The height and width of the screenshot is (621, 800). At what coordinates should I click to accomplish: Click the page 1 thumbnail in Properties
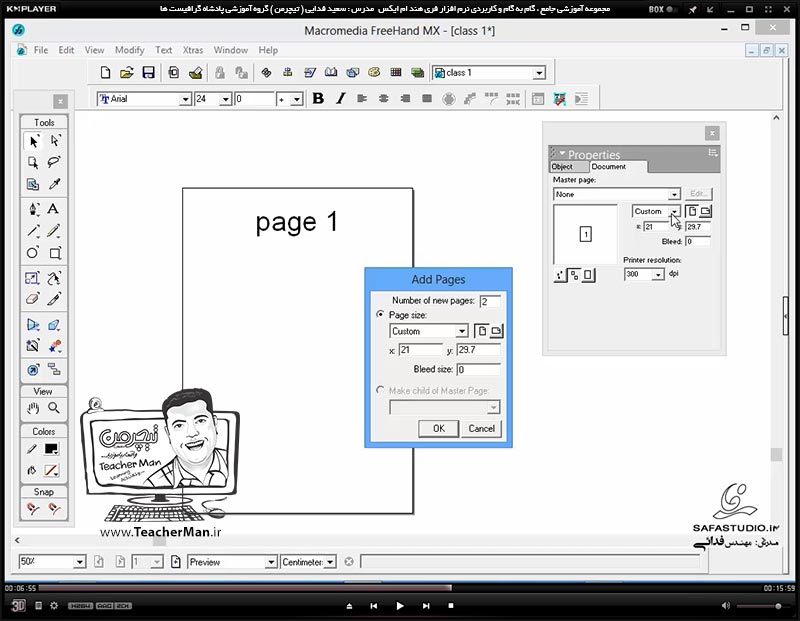coord(586,234)
